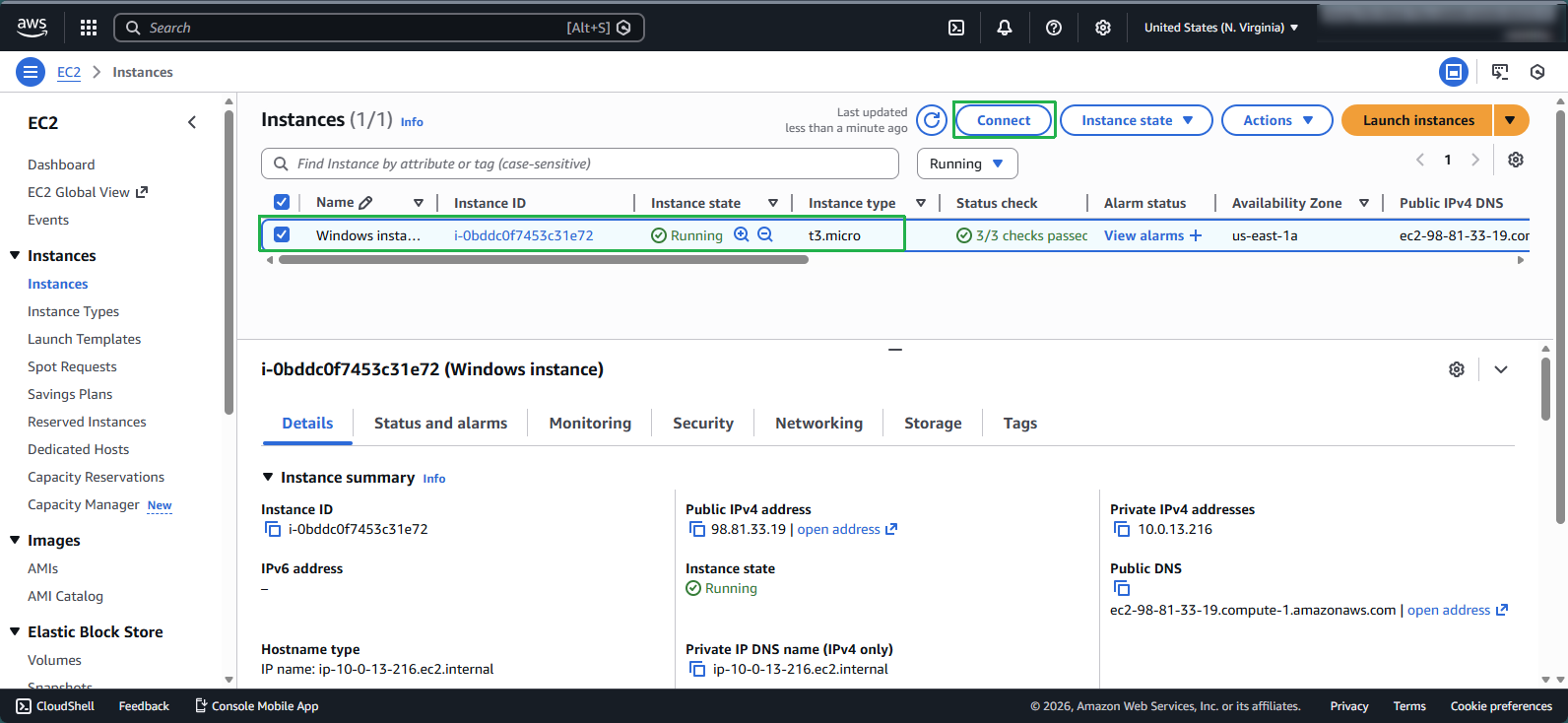
Task: Open the AWS services grid menu
Action: coord(89,28)
